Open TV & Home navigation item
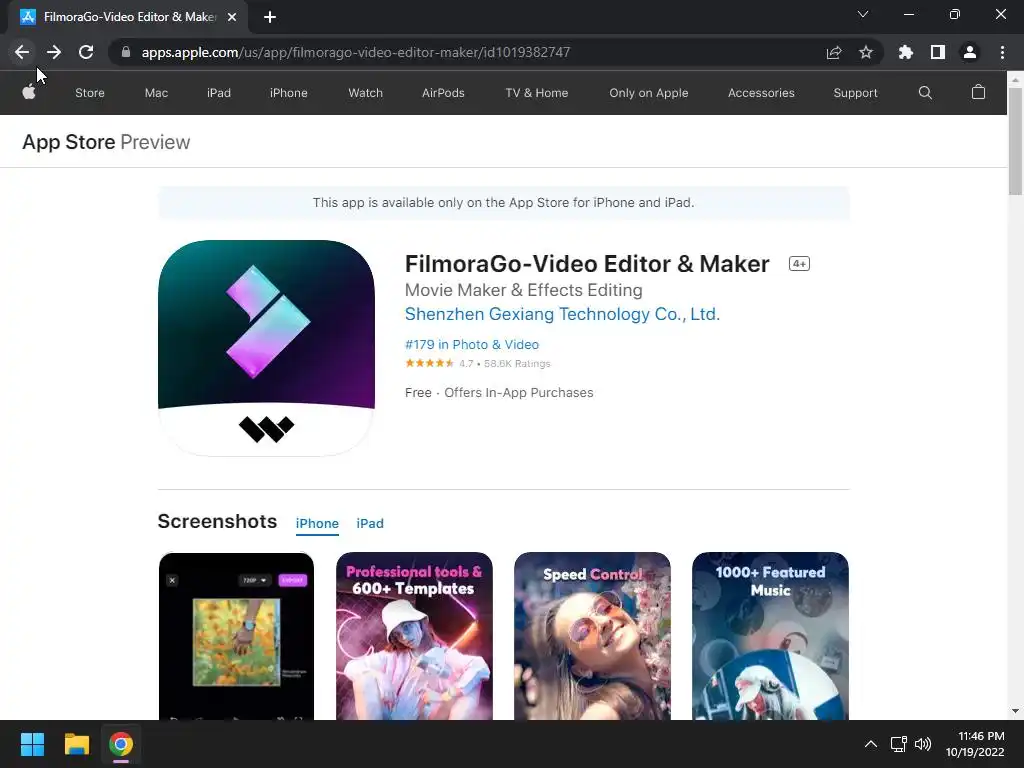Viewport: 1024px width, 768px height. pyautogui.click(x=537, y=93)
